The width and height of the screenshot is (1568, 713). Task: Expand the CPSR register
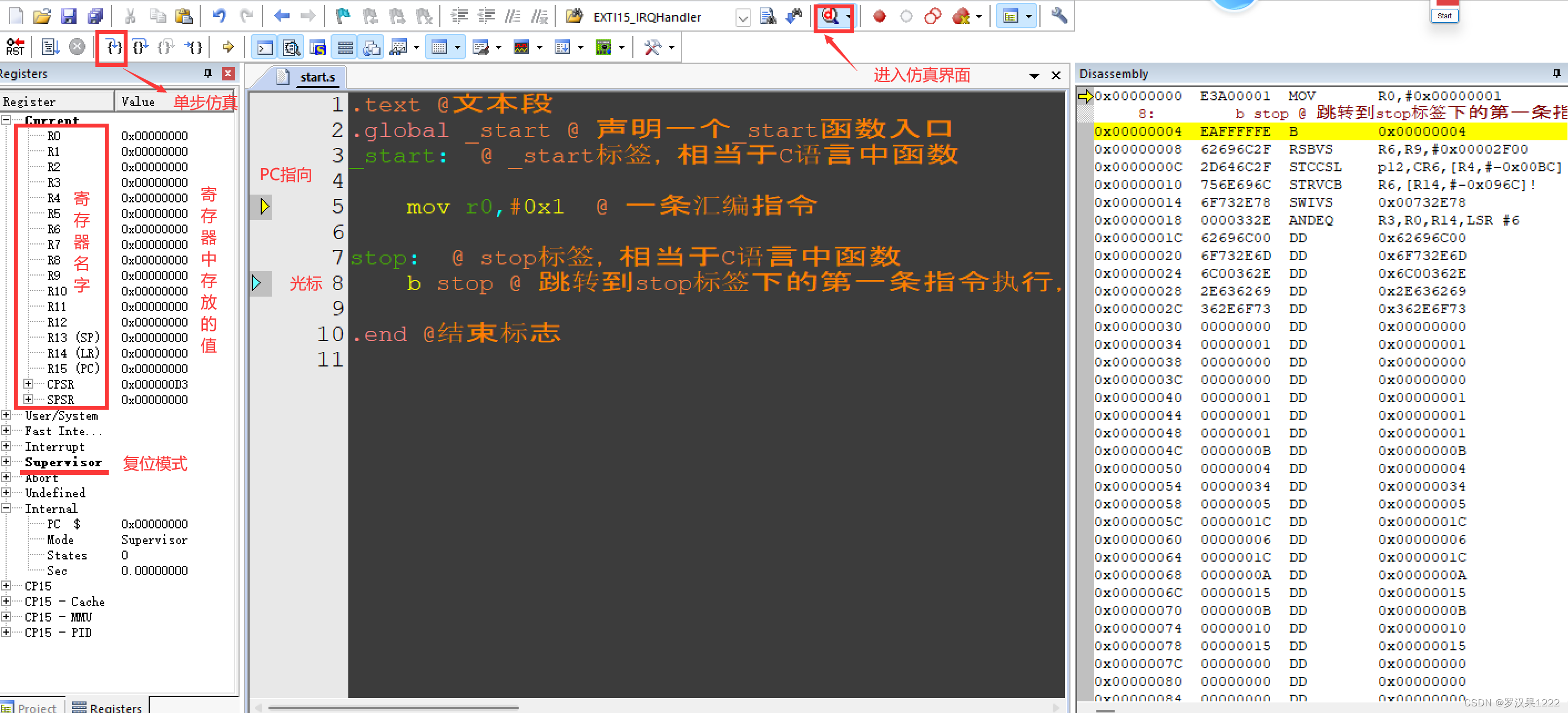(28, 384)
